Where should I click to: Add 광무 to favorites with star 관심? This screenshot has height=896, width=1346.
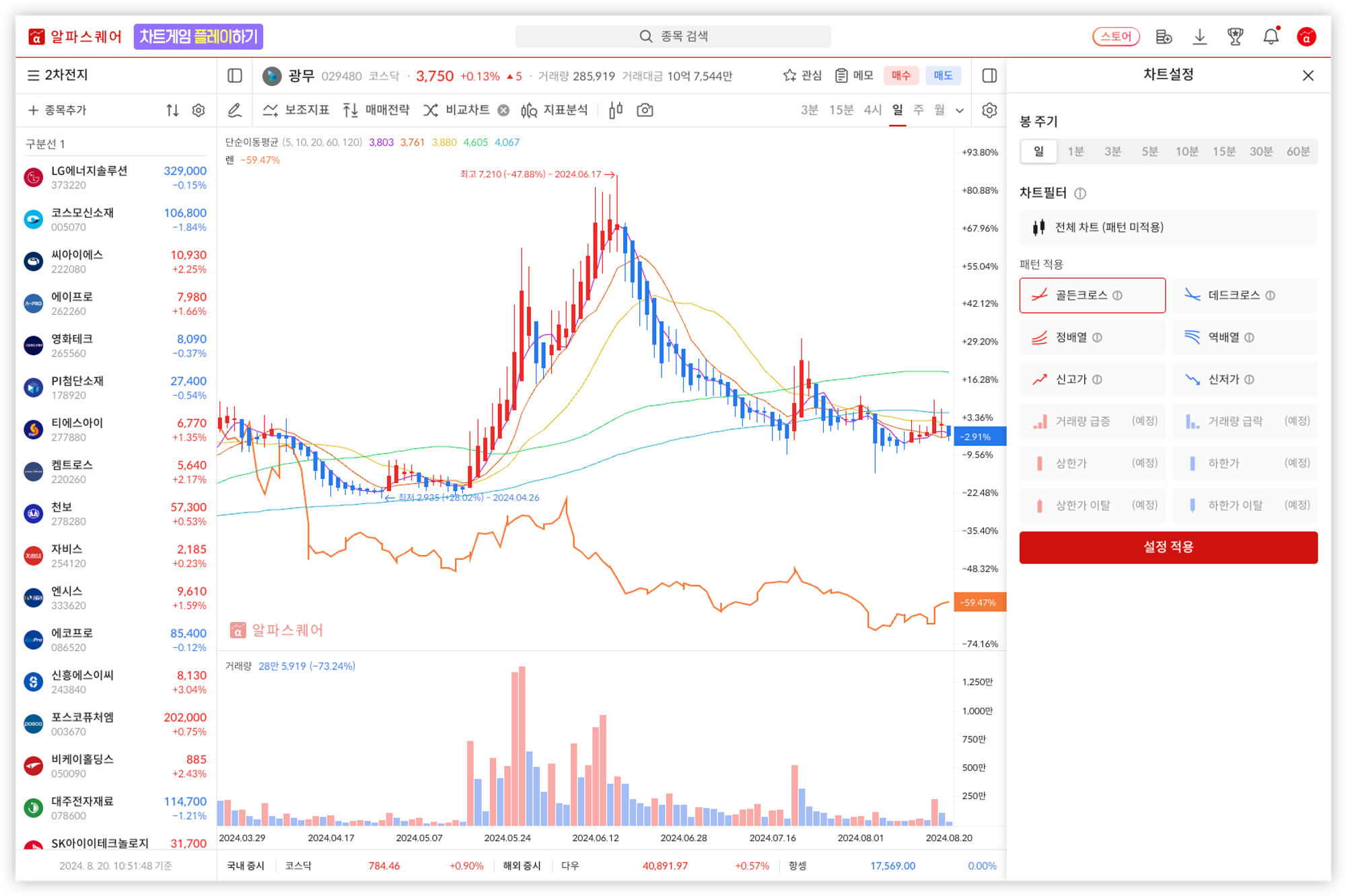(x=802, y=75)
